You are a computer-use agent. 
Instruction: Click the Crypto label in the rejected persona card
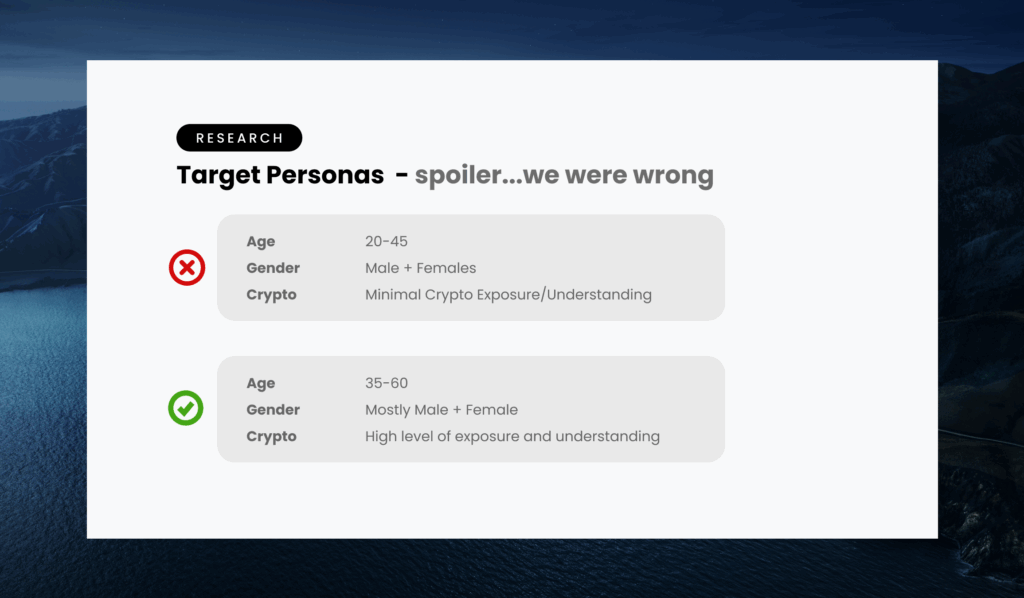(x=271, y=295)
